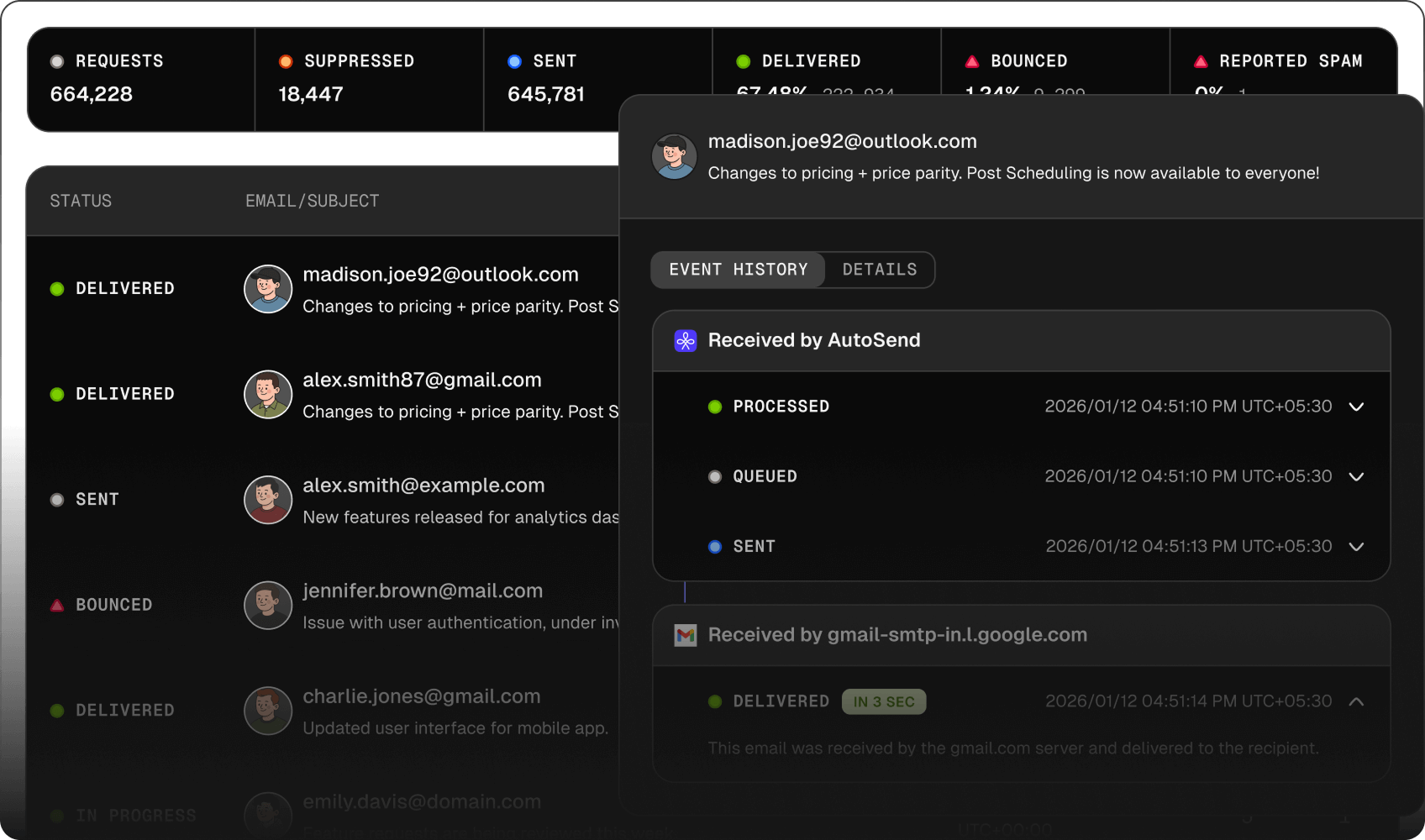1425x840 pixels.
Task: Click the Requests stat card
Action: tap(140, 79)
